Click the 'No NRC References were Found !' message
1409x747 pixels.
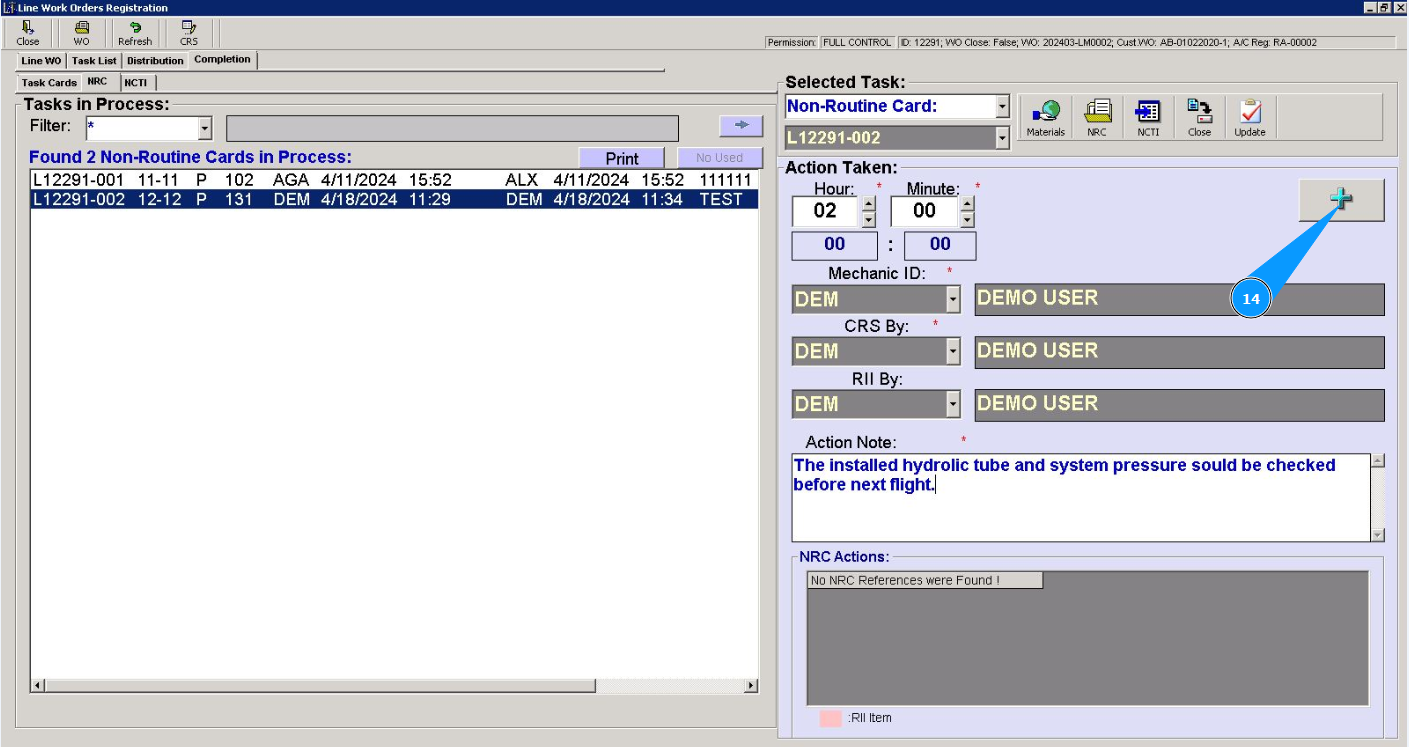coord(925,580)
